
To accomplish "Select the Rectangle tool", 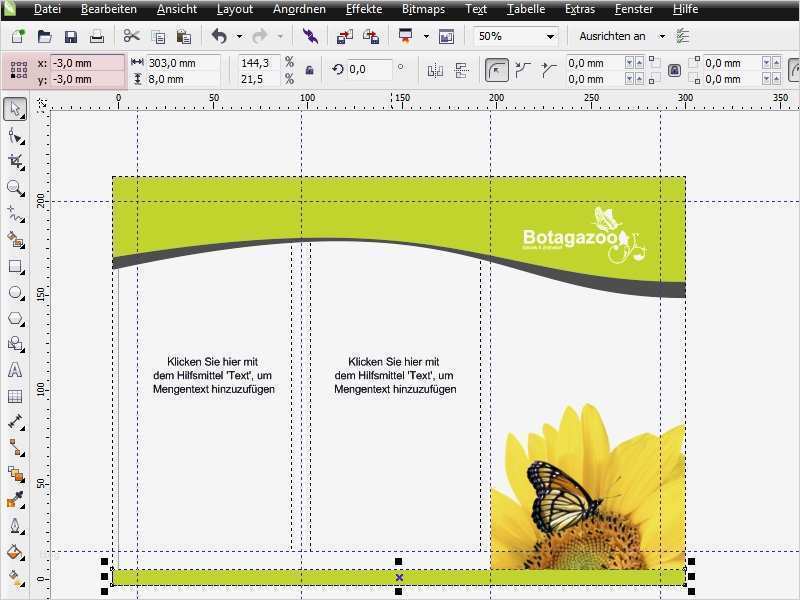I will click(14, 265).
